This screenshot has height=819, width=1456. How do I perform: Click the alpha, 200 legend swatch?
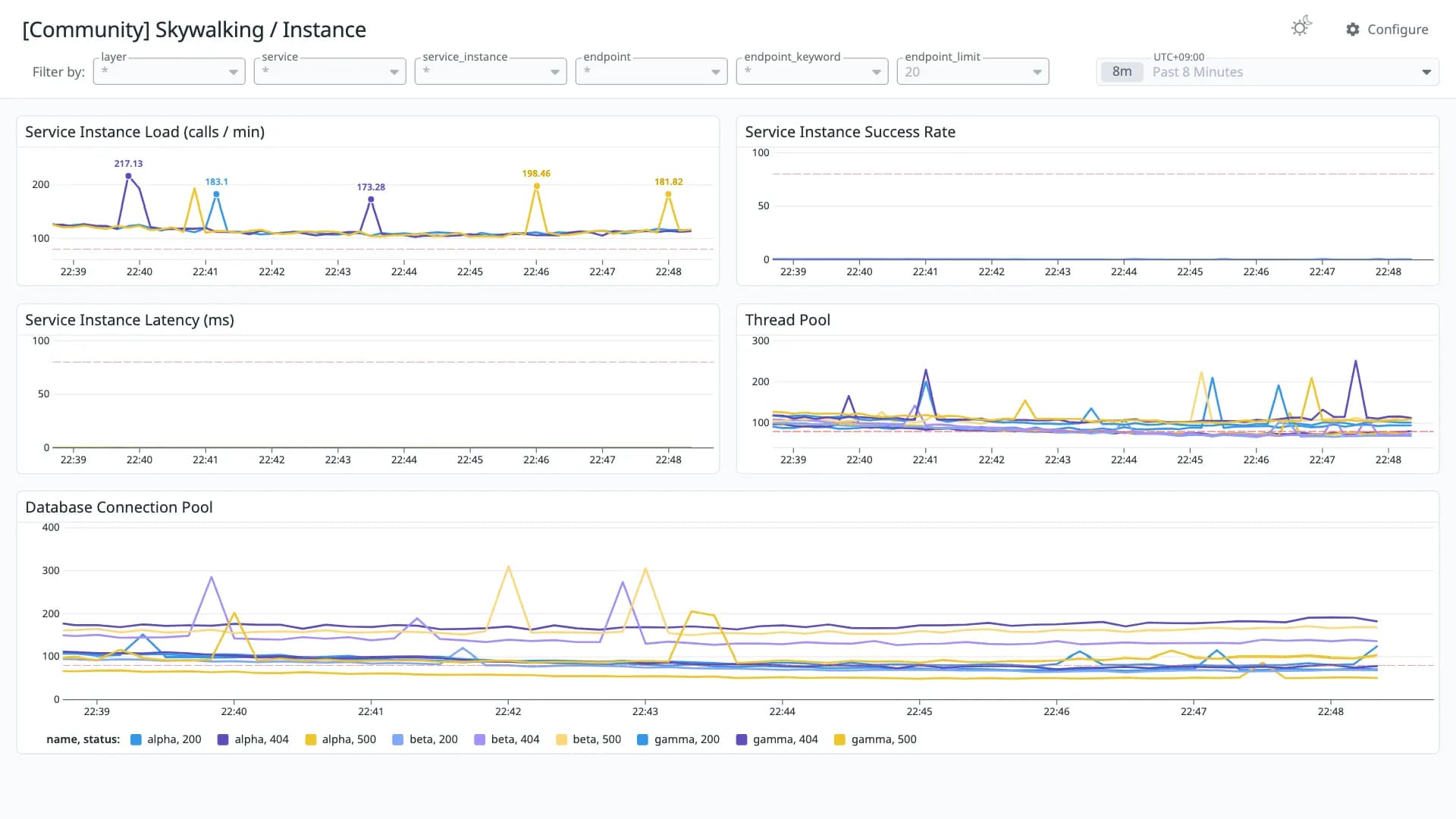pos(136,739)
